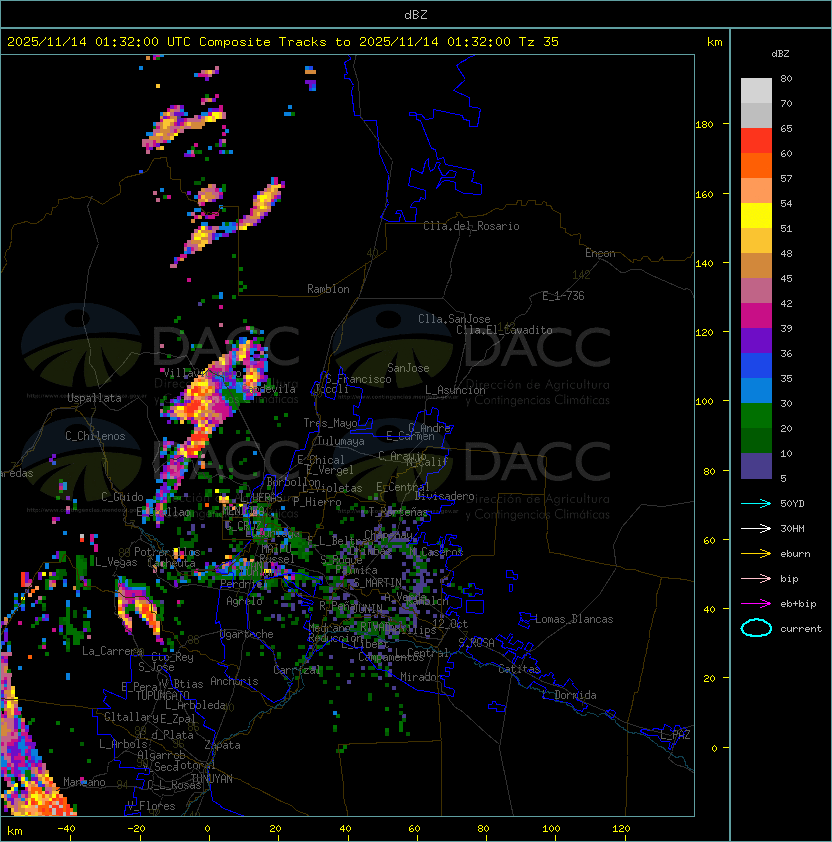Screen dimensions: 832x842
Task: Click the magenta eb+bip arrow in legend
Action: pos(756,604)
